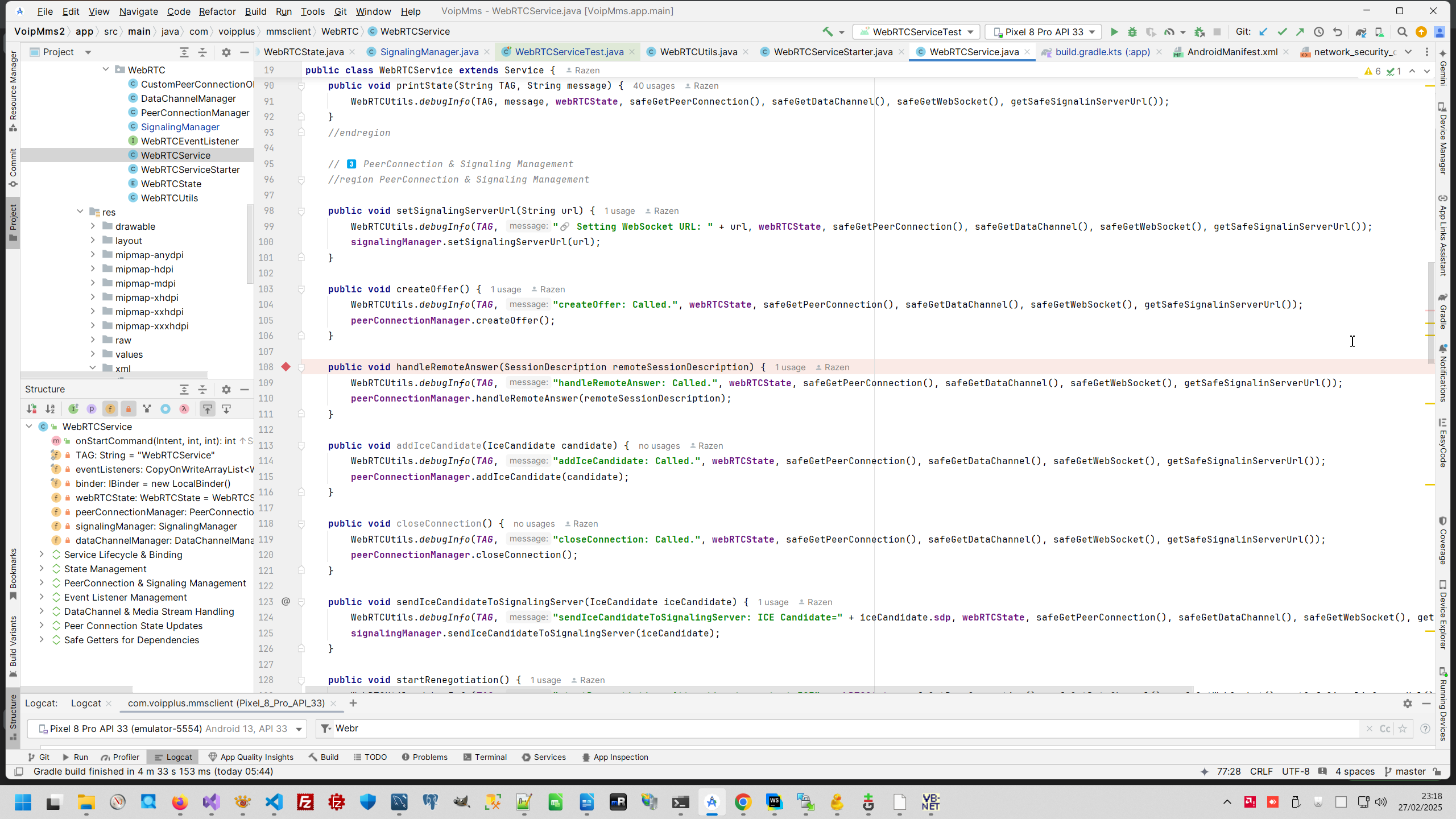Sort structure alphabetically

tap(50, 408)
